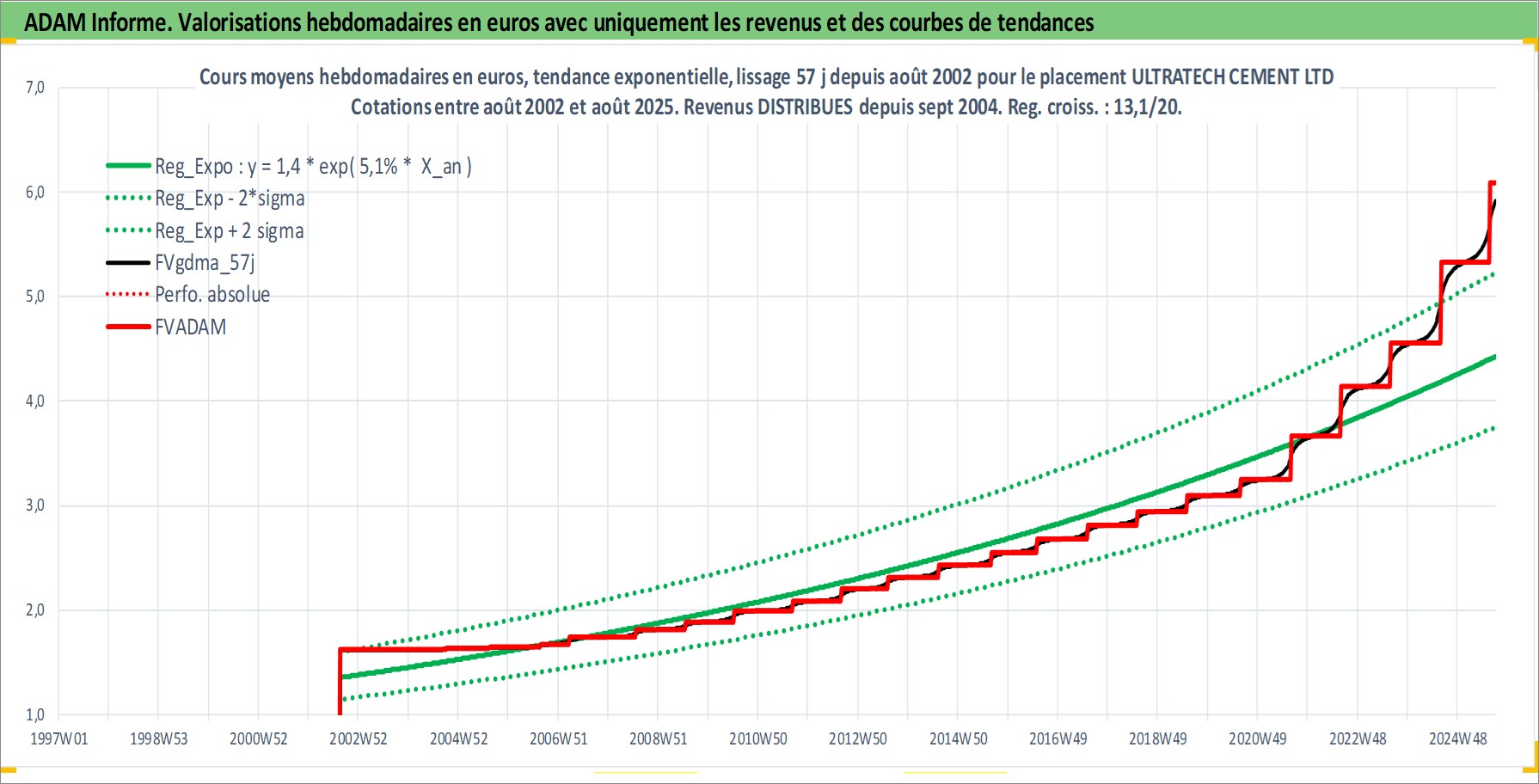Image resolution: width=1539 pixels, height=784 pixels.
Task: Click the y-axis label 4,0
Action: coord(35,401)
